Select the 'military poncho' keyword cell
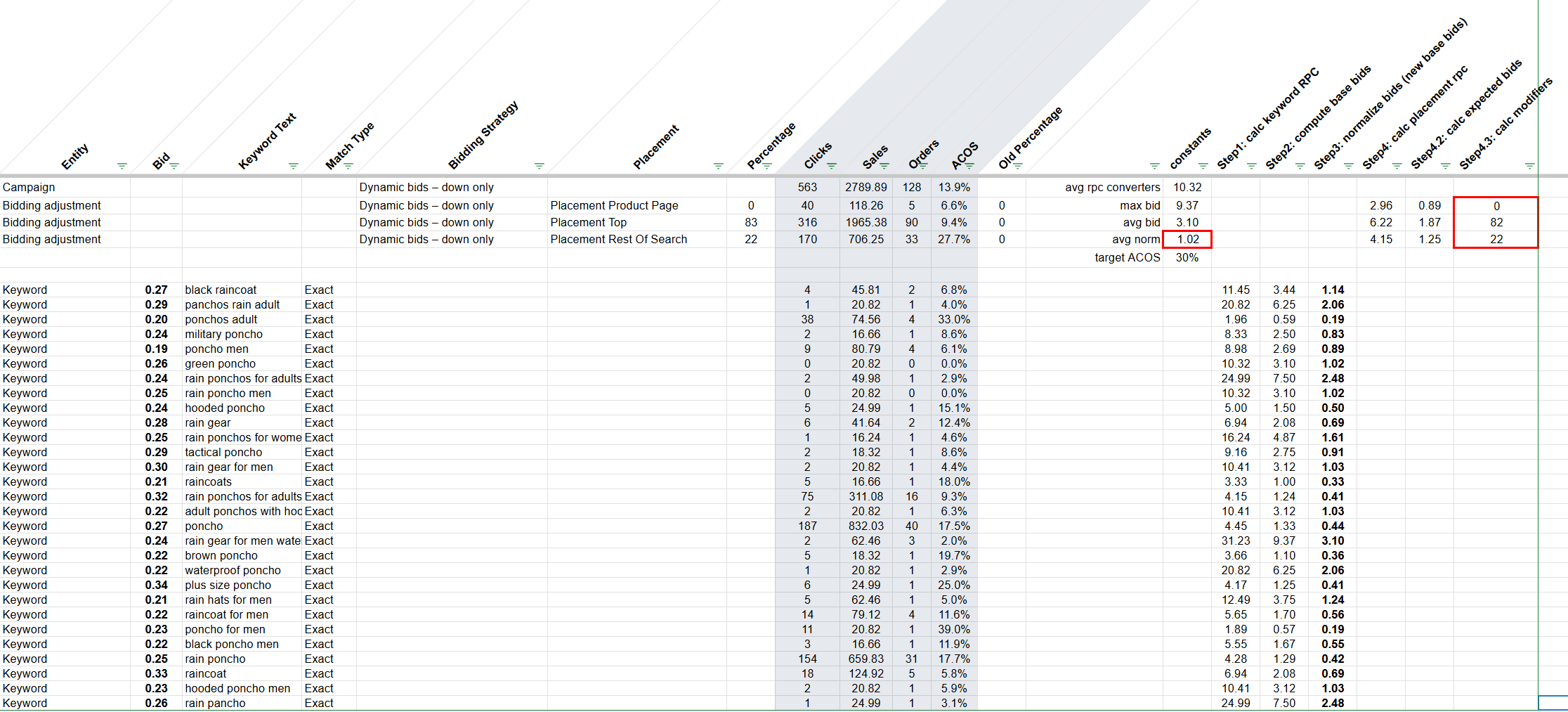 tap(242, 334)
